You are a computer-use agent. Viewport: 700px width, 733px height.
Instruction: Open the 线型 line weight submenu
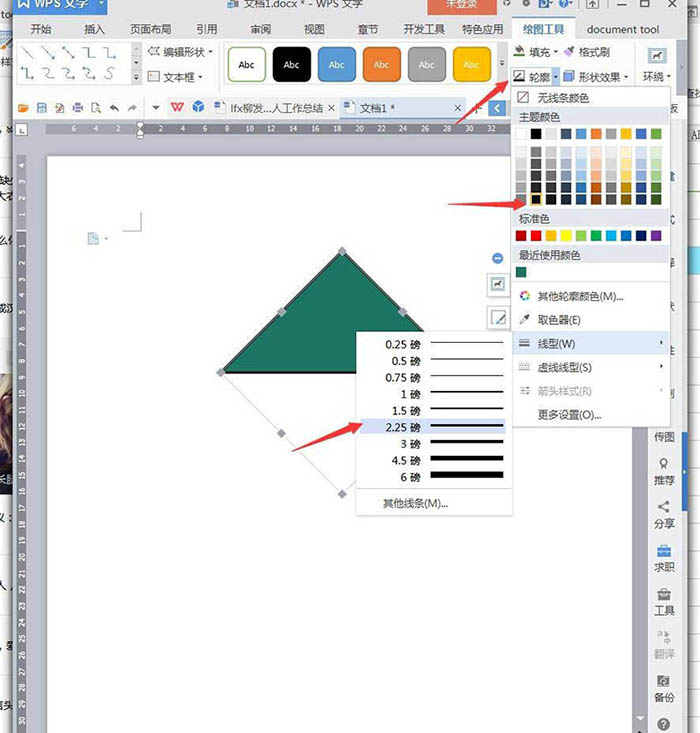(x=590, y=344)
